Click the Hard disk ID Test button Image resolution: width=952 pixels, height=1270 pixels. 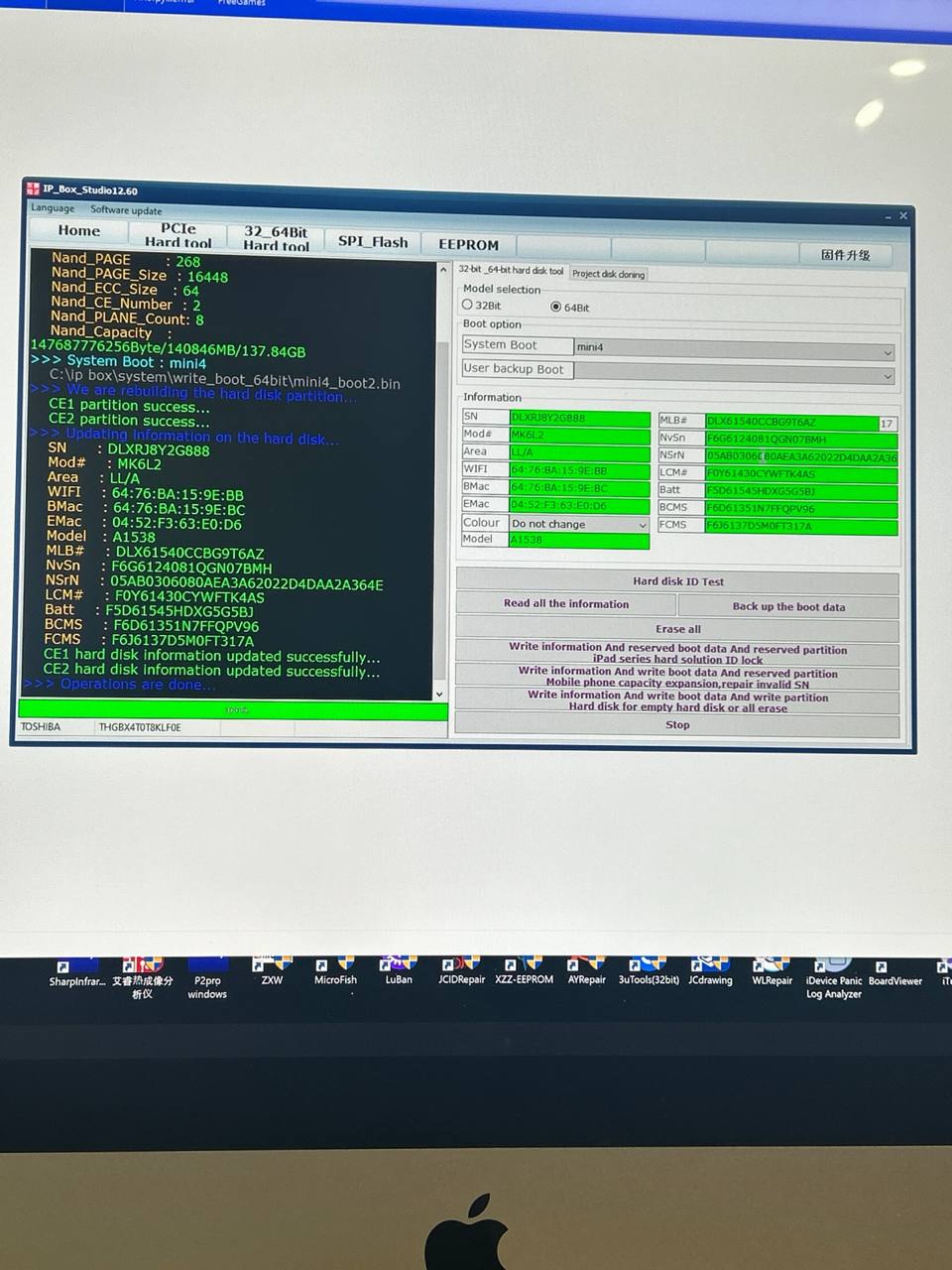click(x=677, y=581)
